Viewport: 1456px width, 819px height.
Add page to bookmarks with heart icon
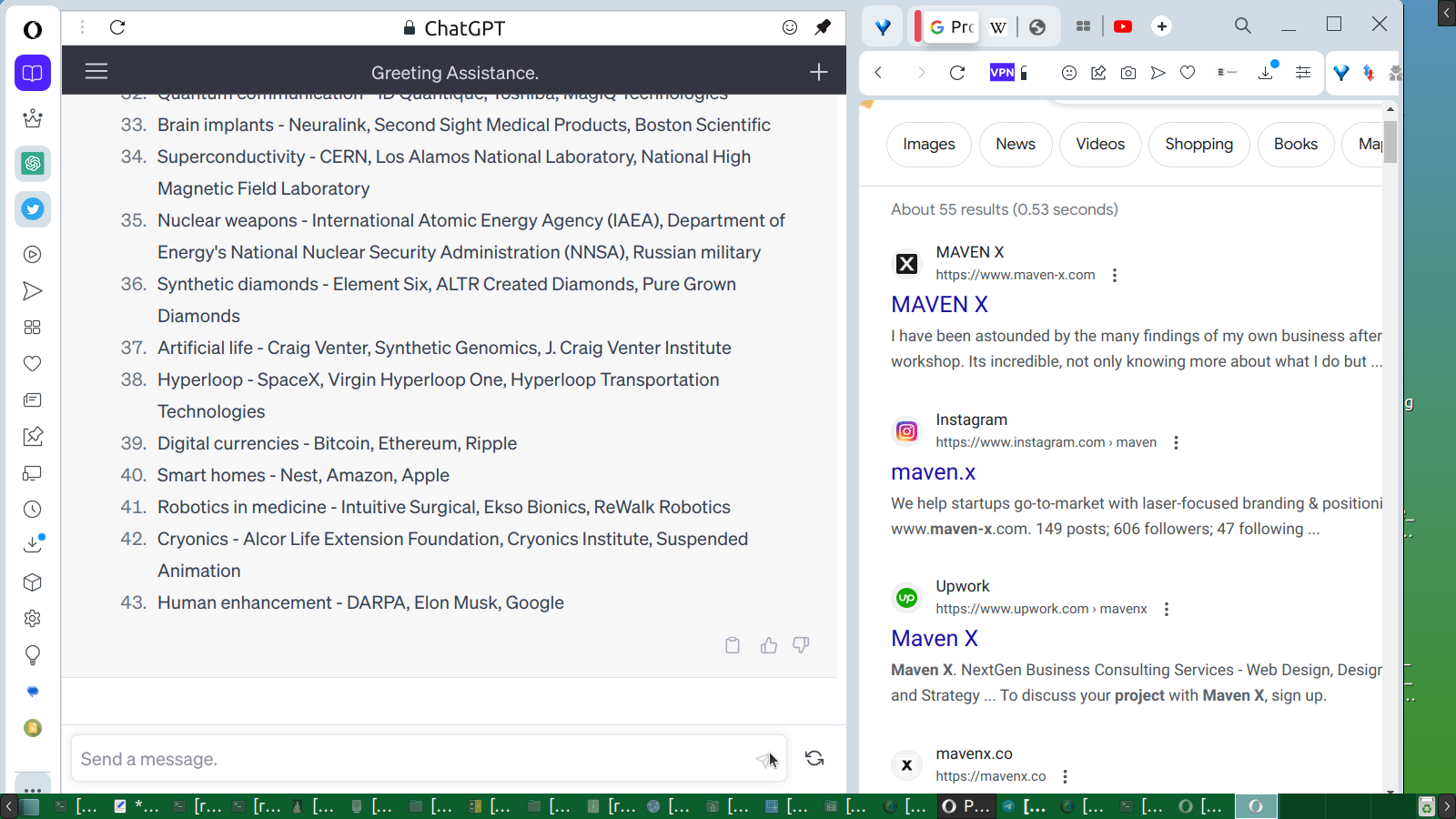point(1188,73)
